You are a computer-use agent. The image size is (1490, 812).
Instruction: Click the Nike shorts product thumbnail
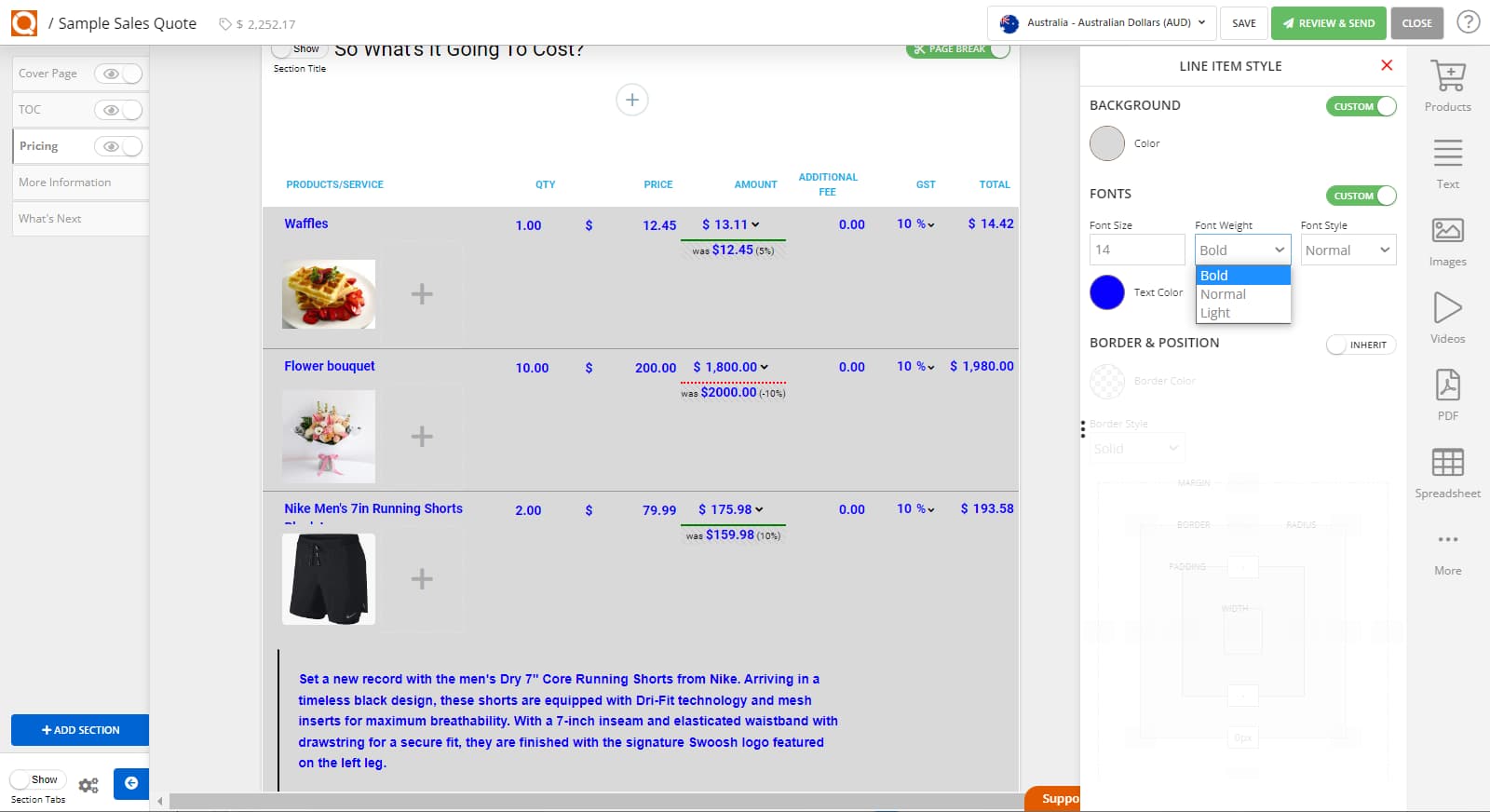pyautogui.click(x=329, y=579)
